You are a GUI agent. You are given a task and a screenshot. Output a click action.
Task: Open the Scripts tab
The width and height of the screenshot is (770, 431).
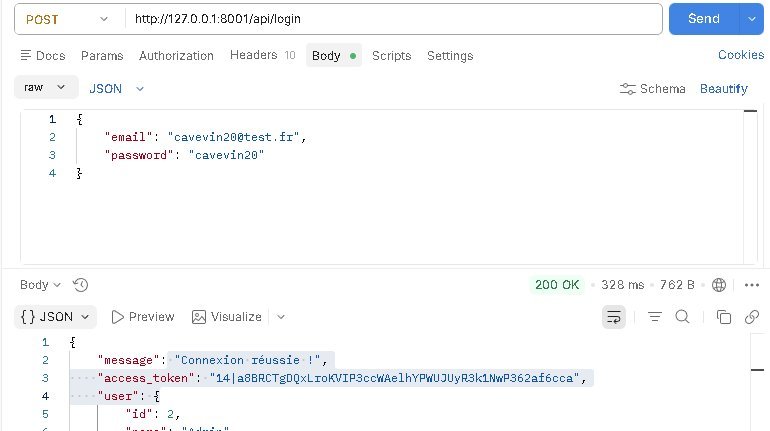(391, 55)
